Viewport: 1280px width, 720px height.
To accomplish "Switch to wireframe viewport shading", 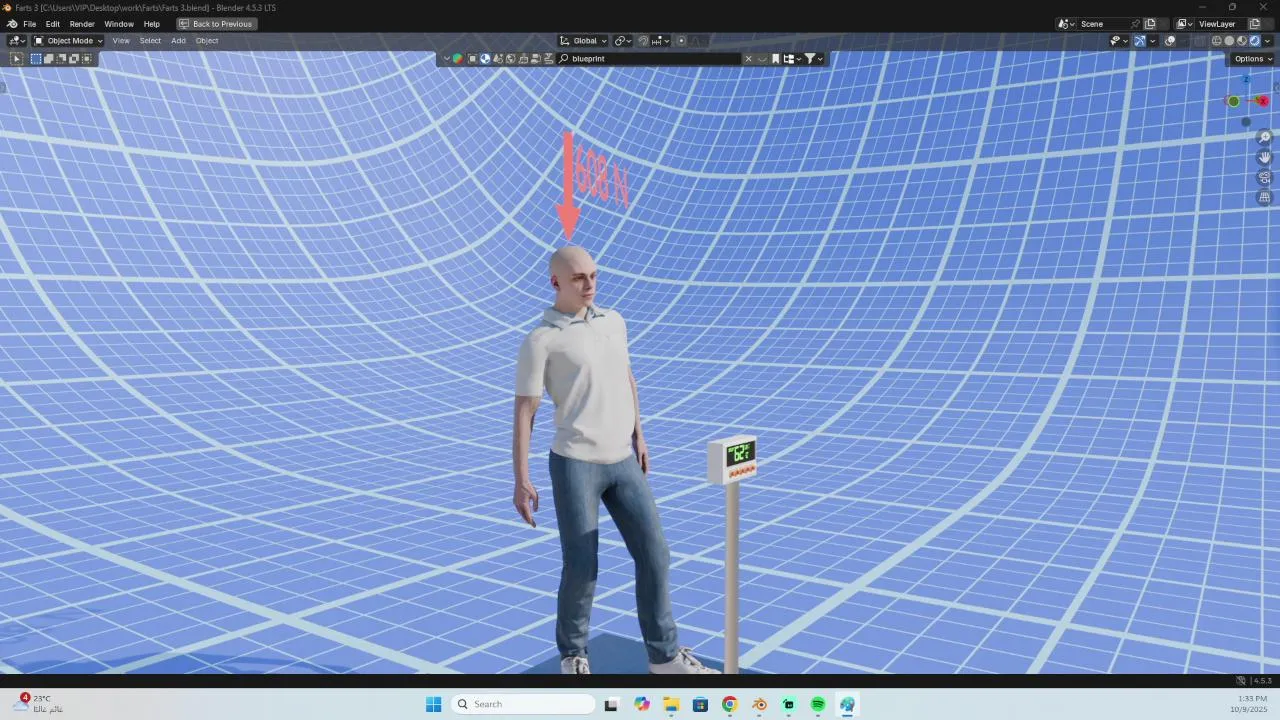I will click(1217, 41).
